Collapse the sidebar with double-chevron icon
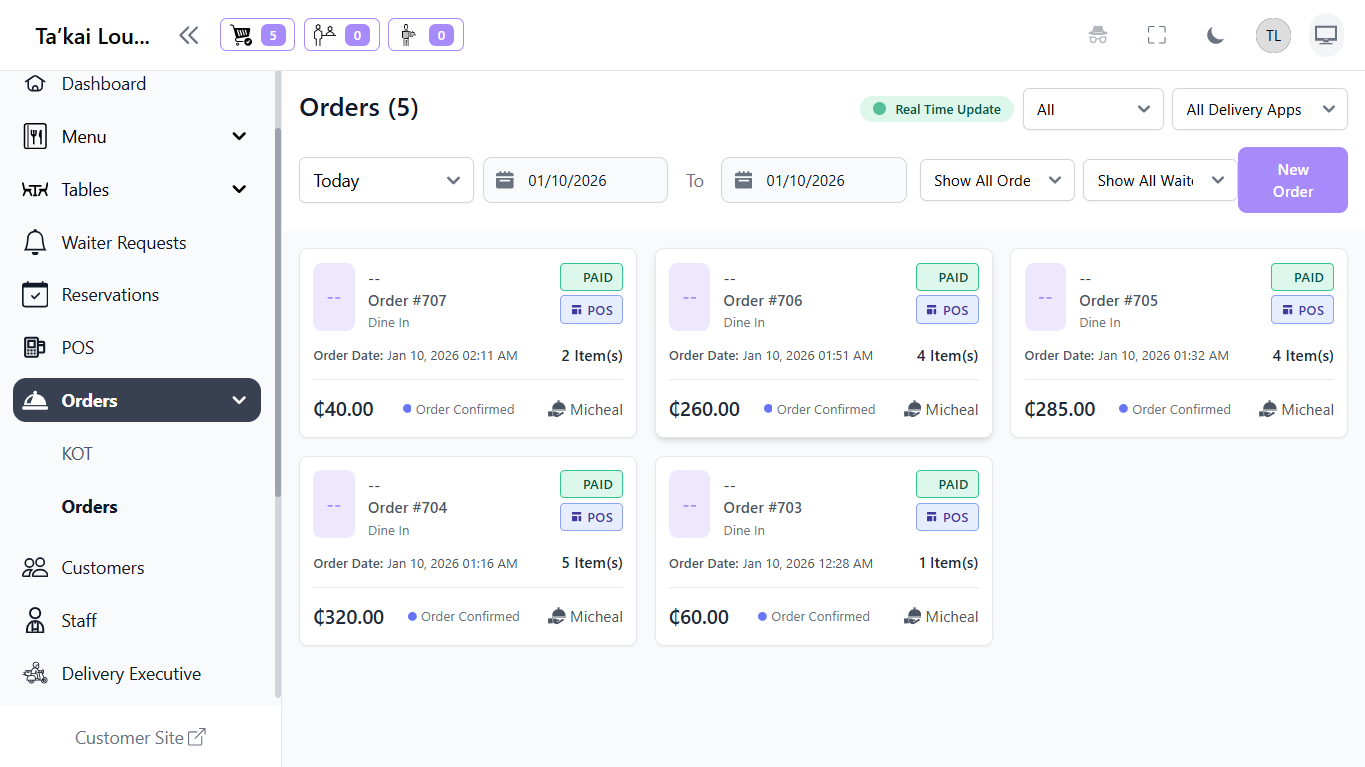The image size is (1365, 767). (188, 36)
